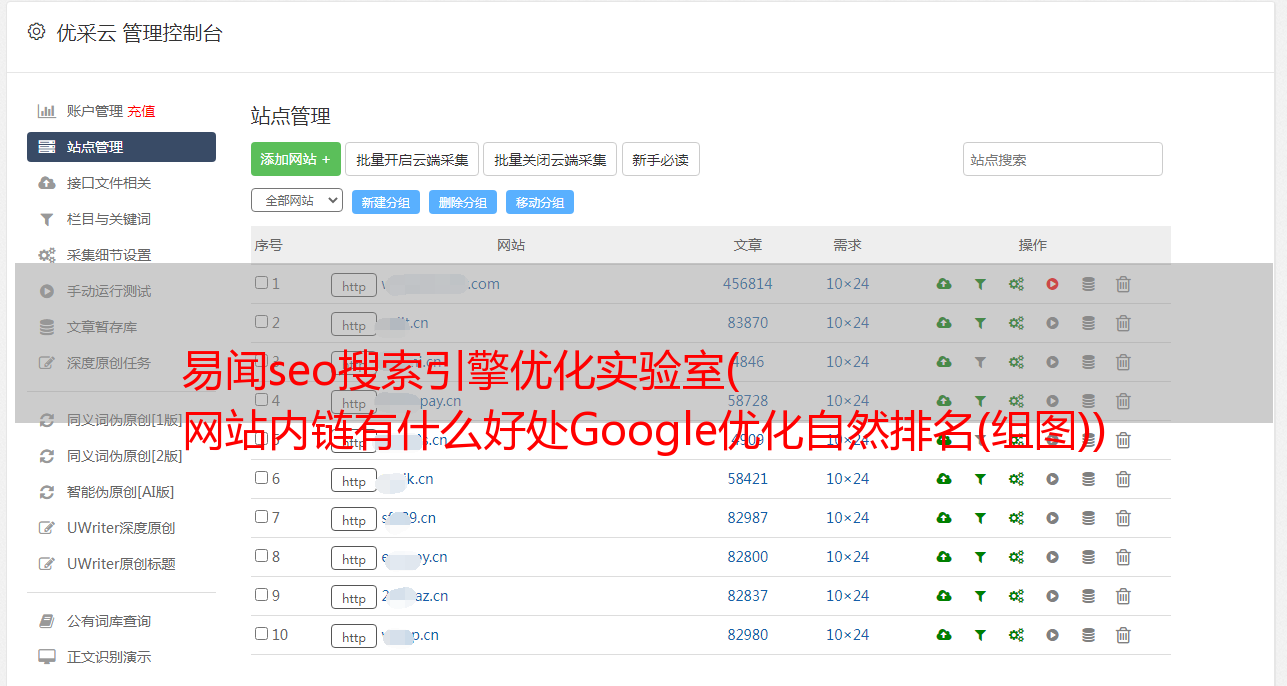Select the checkbox for site number 8
This screenshot has height=686, width=1287.
pyautogui.click(x=262, y=556)
